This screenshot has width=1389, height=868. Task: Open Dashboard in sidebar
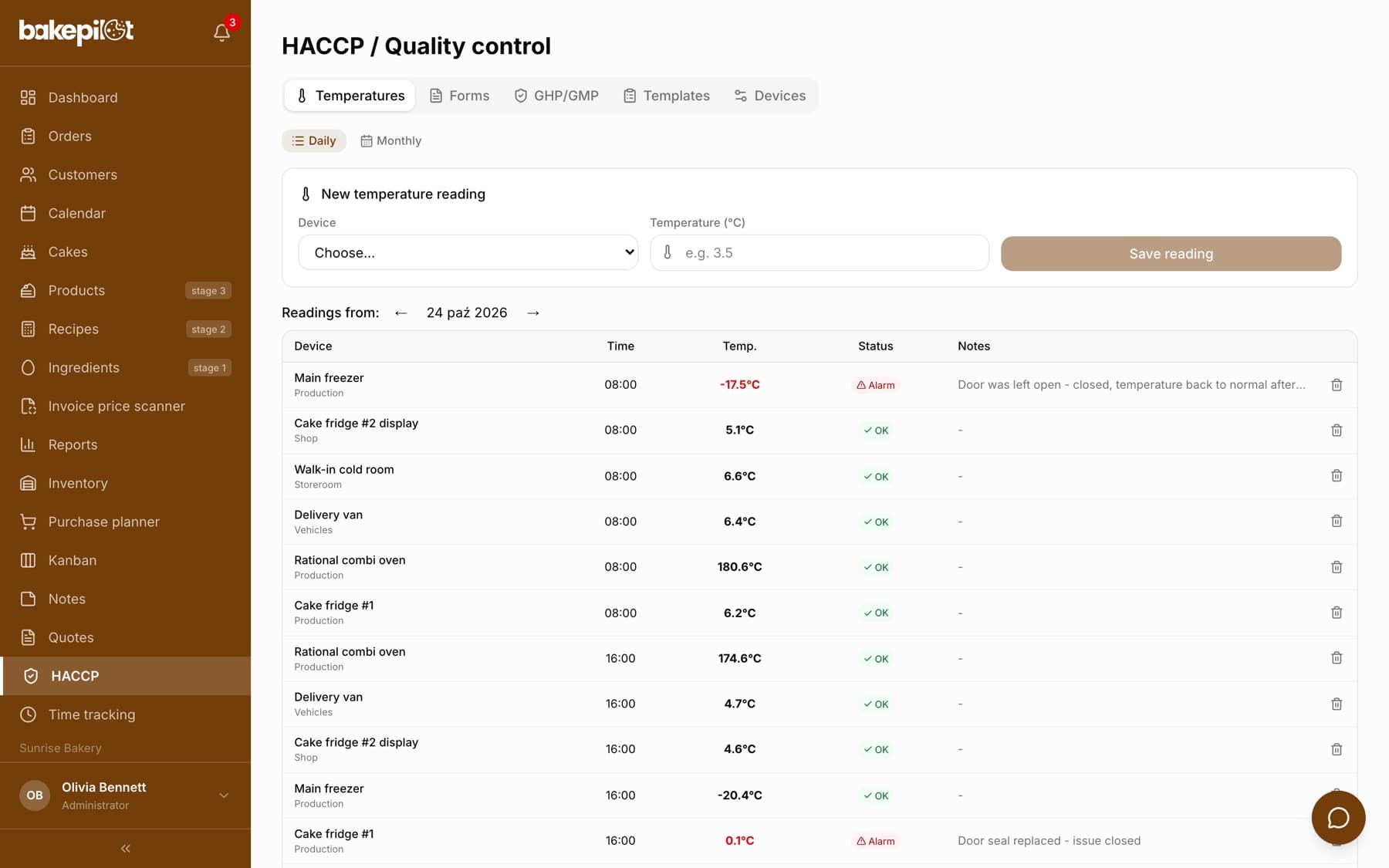click(x=125, y=97)
